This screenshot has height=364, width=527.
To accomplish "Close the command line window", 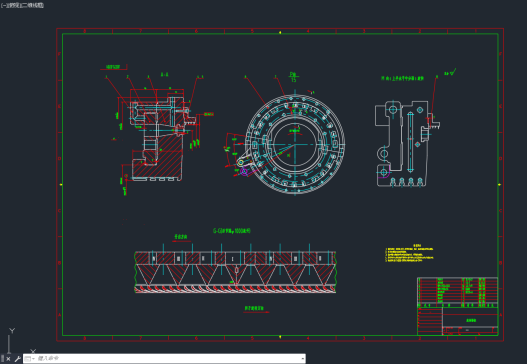I will click(x=8, y=359).
